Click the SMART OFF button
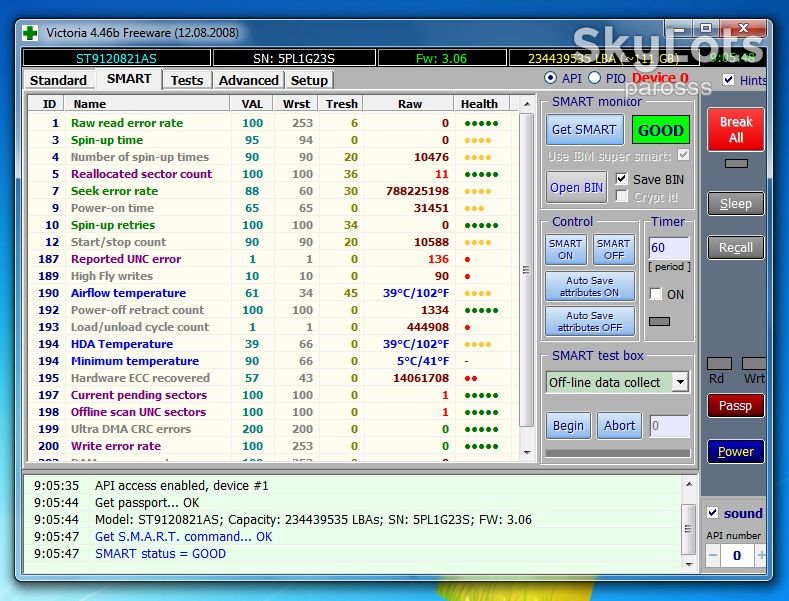The image size is (789, 601). 613,250
